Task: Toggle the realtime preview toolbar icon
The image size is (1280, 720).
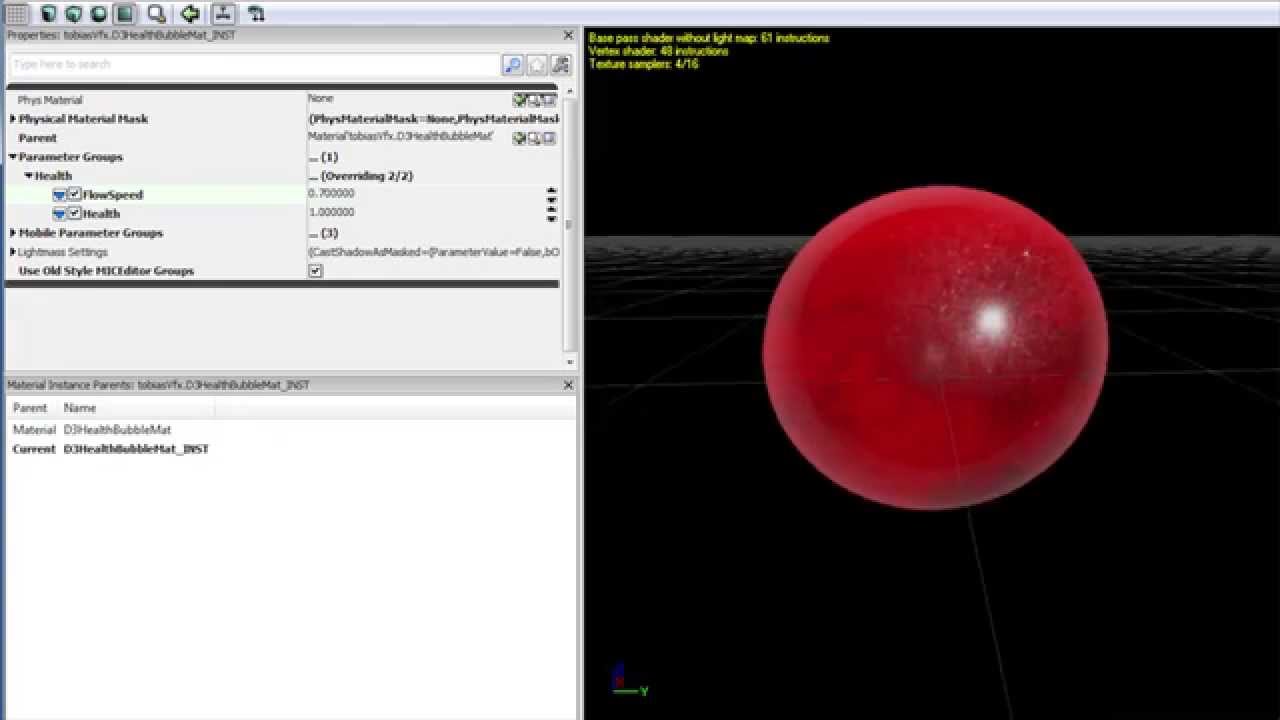Action: [223, 14]
